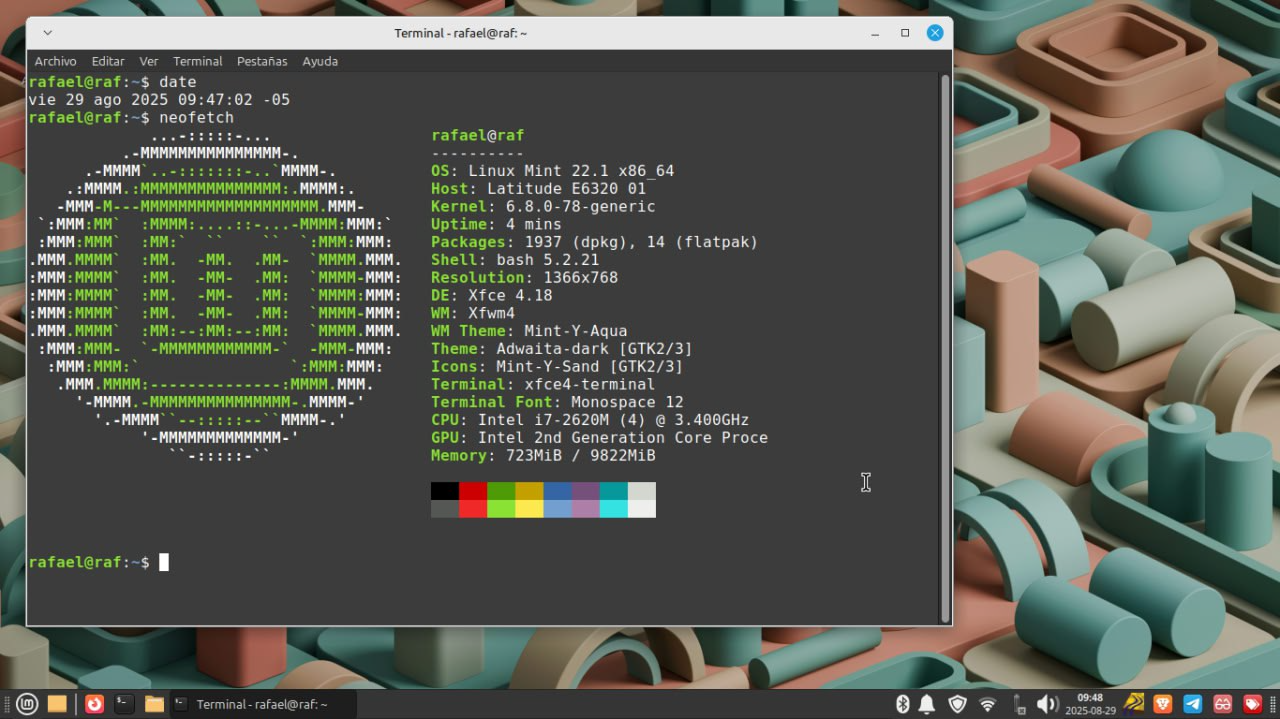The height and width of the screenshot is (719, 1280).
Task: Click the terminal prompt cursor block
Action: (x=164, y=562)
